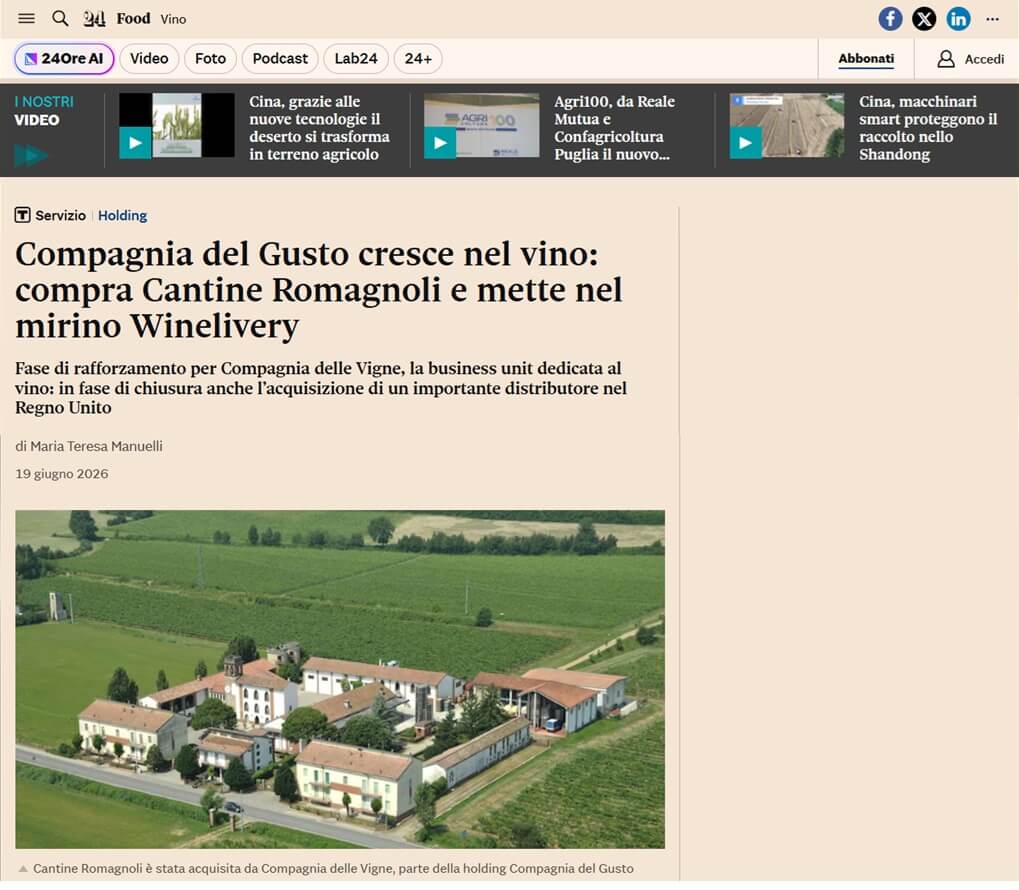Open the Vino subsection link
The image size is (1019, 890).
173,20
